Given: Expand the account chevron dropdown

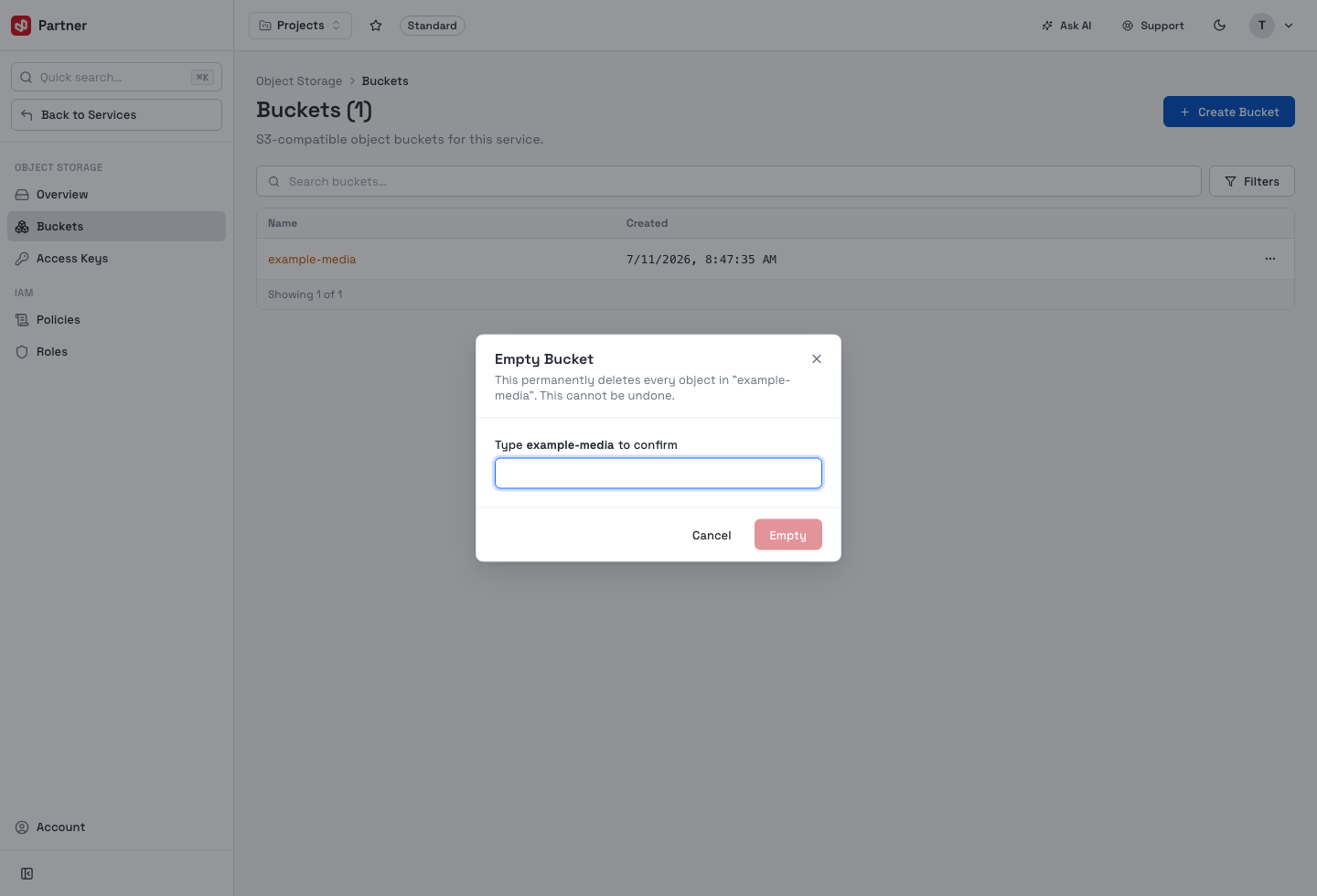Looking at the screenshot, I should [1289, 26].
